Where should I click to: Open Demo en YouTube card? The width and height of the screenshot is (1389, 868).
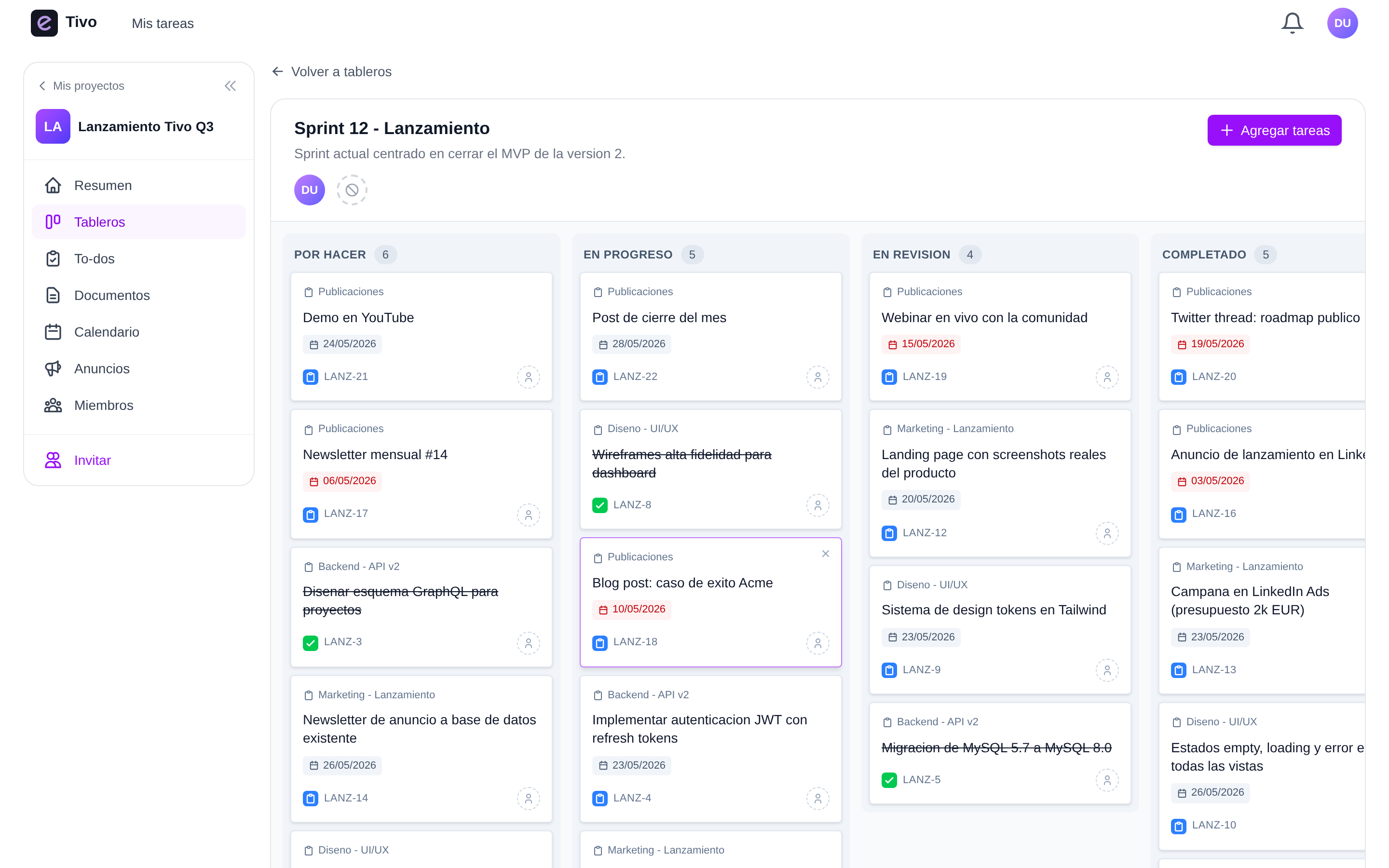point(422,337)
